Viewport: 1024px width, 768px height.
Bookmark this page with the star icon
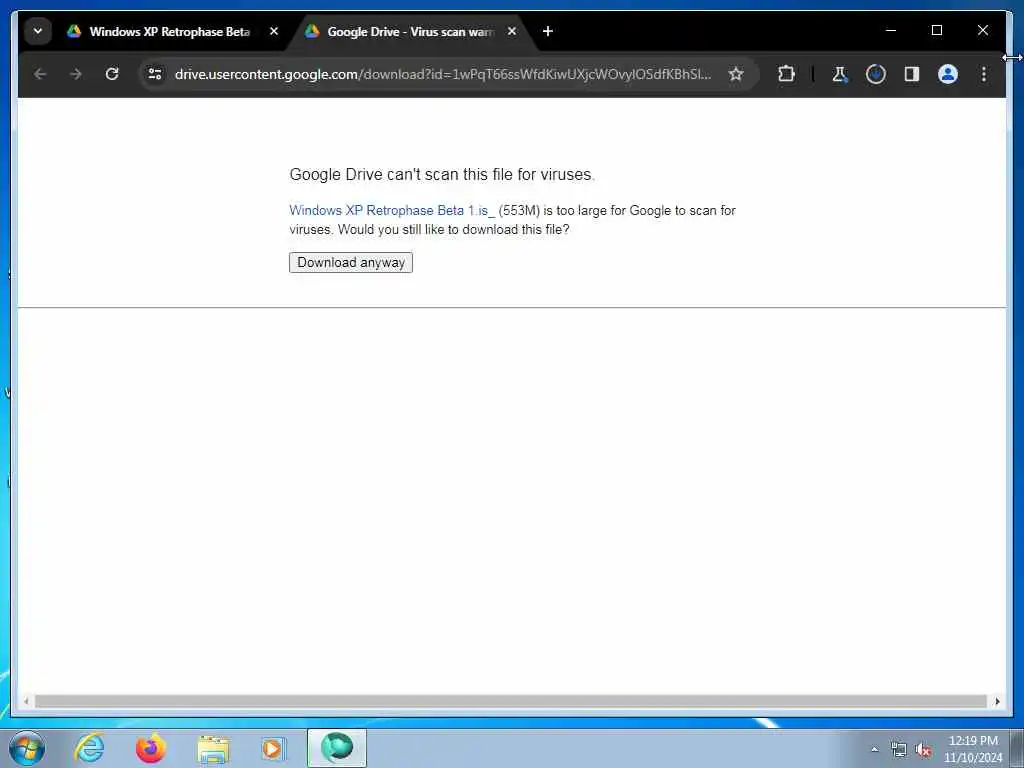coord(736,74)
